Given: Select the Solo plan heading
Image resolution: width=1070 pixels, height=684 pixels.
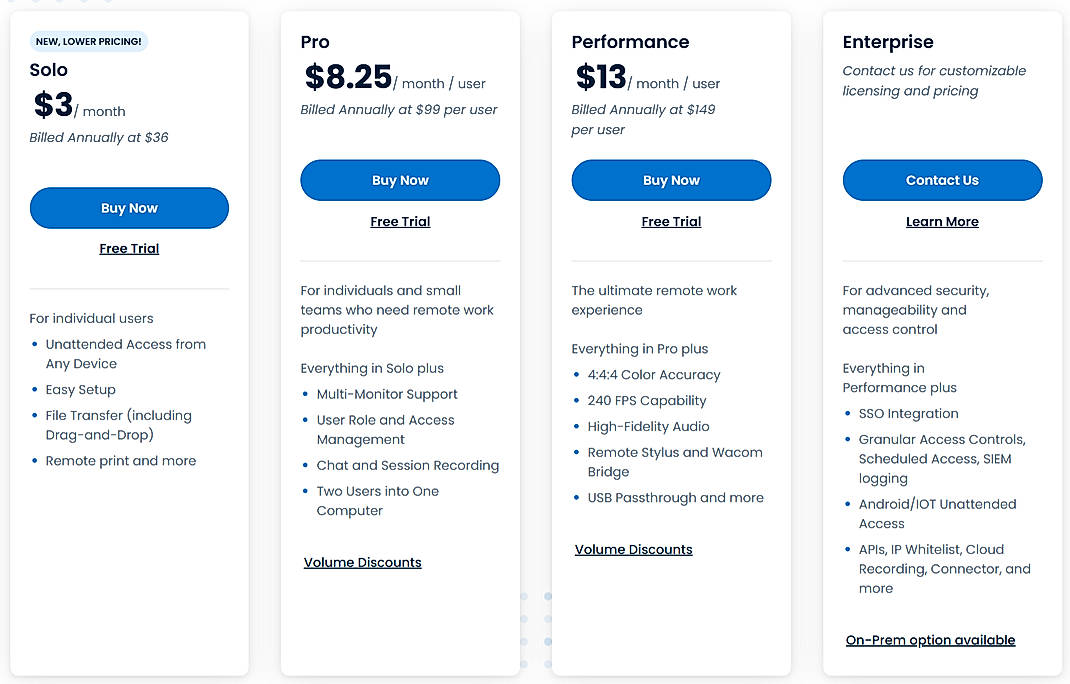Looking at the screenshot, I should (50, 70).
